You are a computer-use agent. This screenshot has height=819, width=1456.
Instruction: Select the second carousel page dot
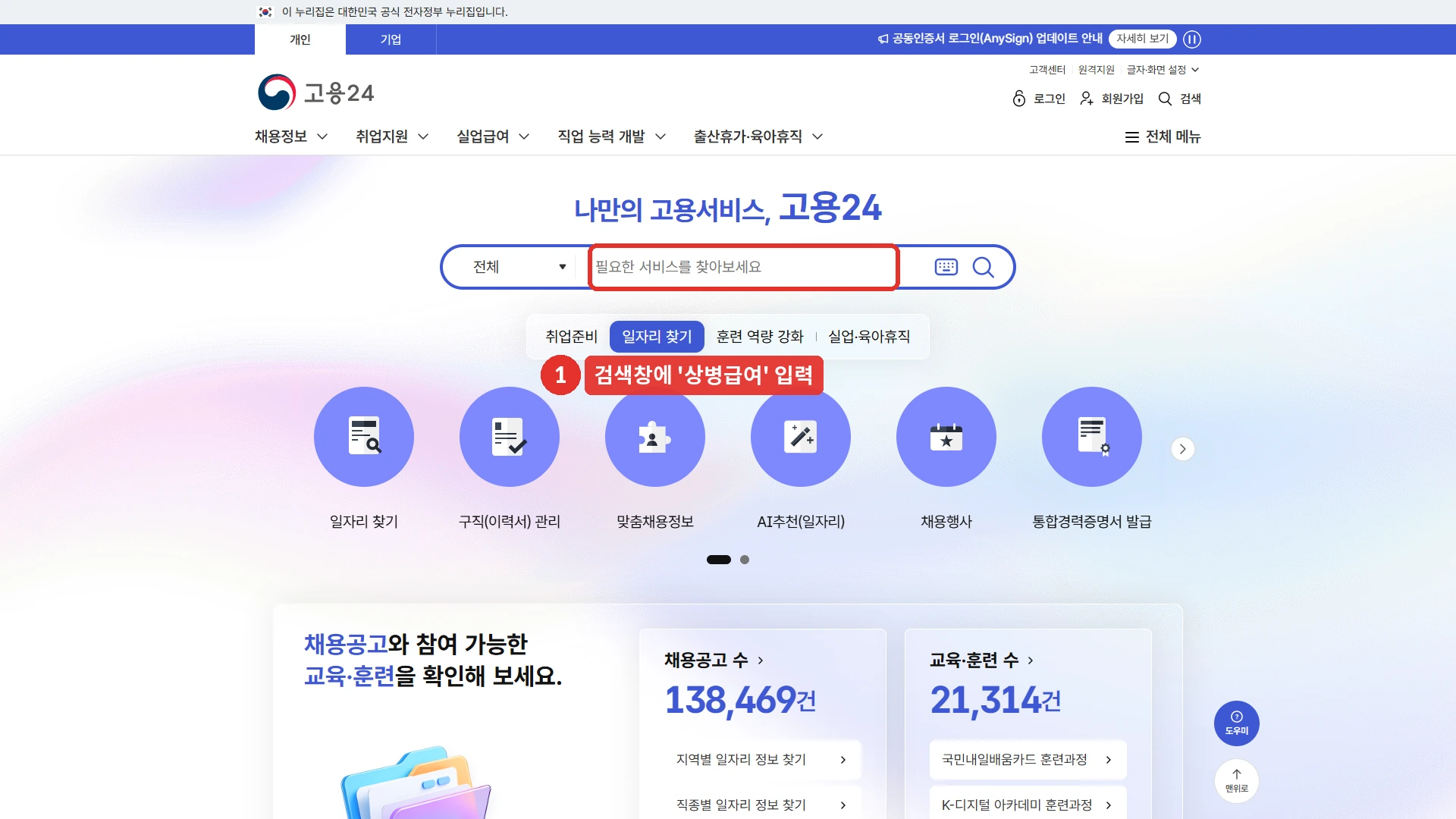(x=745, y=560)
